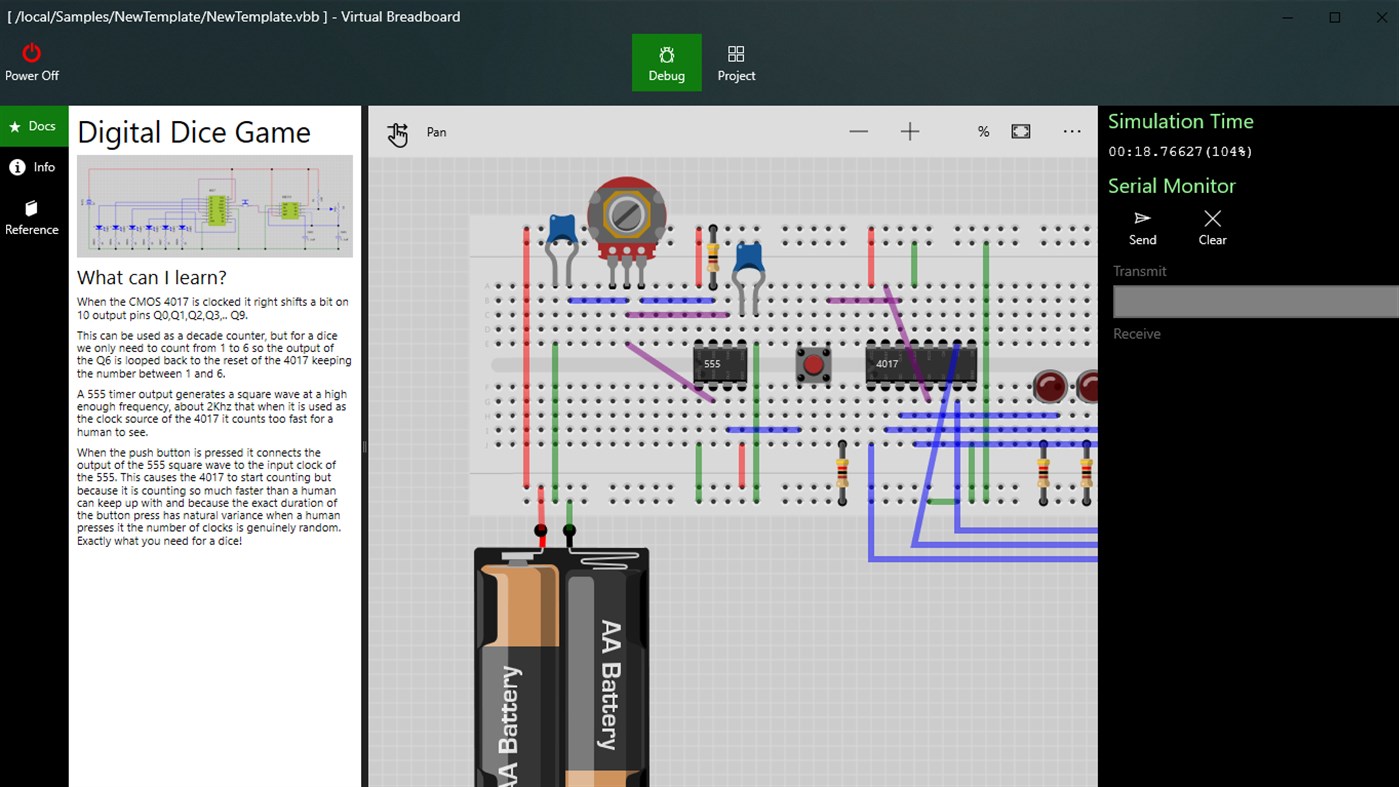The height and width of the screenshot is (787, 1399).
Task: Zoom in on the breadboard
Action: (909, 130)
